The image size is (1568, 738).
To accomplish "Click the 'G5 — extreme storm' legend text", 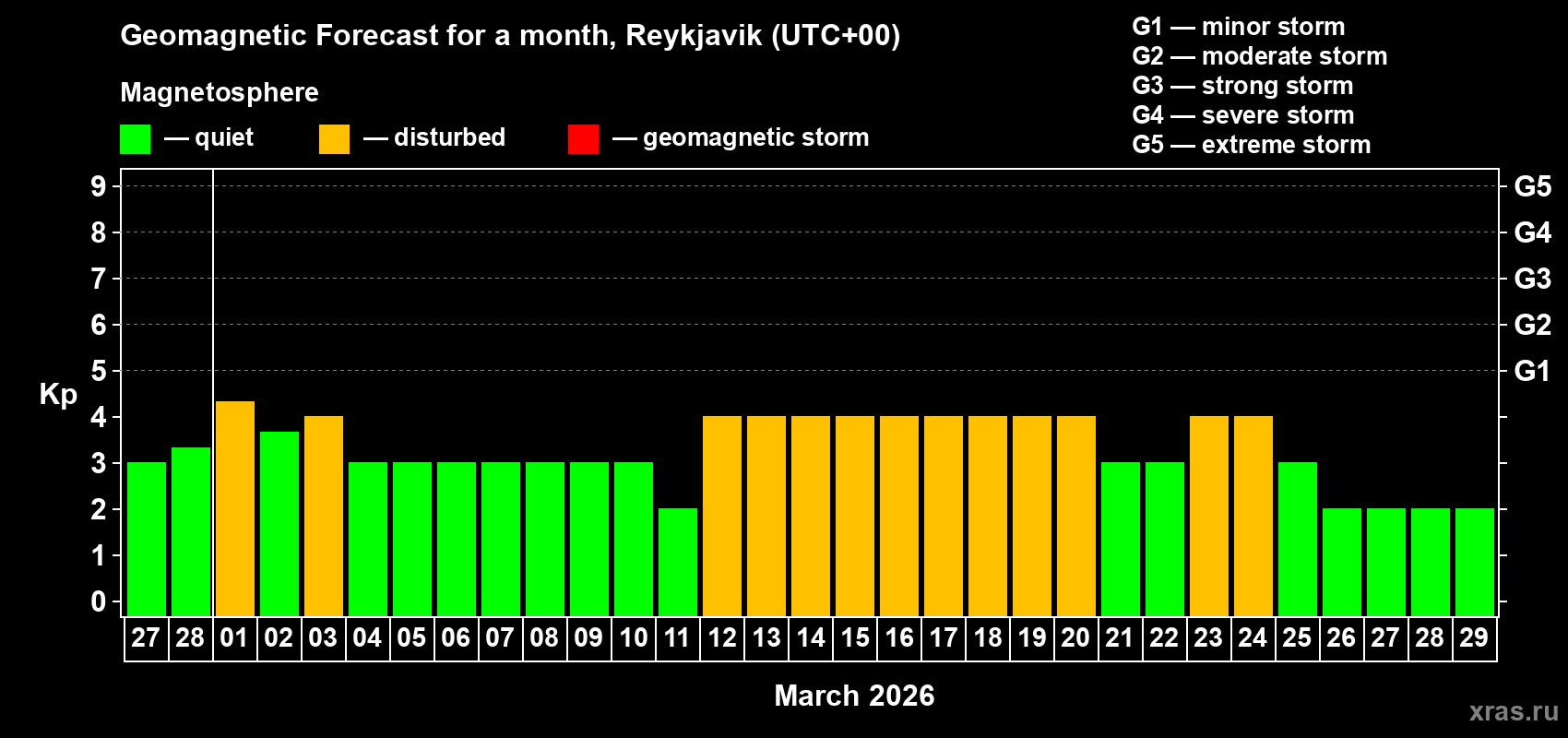I will [1252, 145].
